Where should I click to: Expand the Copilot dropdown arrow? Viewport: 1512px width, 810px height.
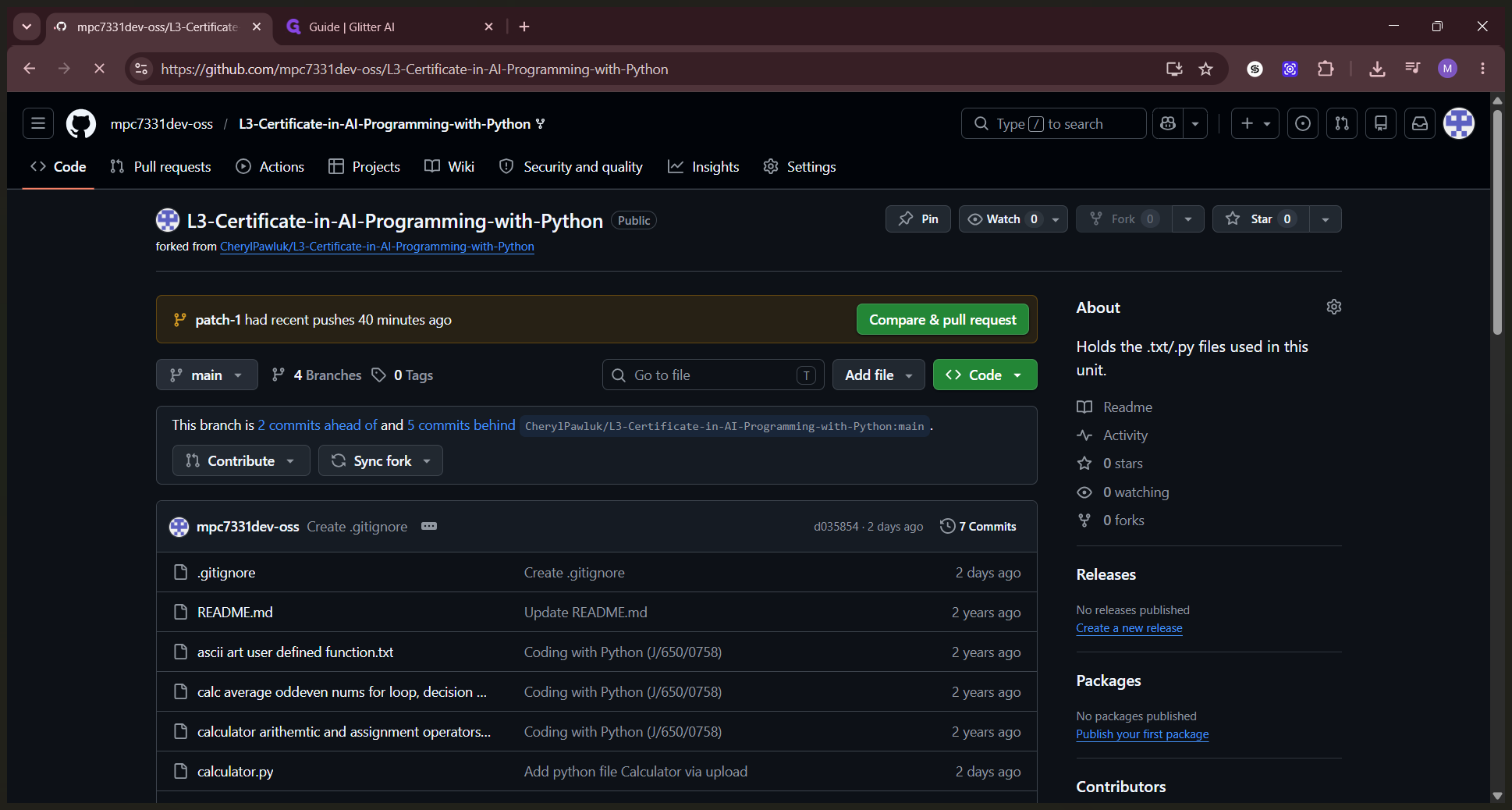click(x=1195, y=123)
